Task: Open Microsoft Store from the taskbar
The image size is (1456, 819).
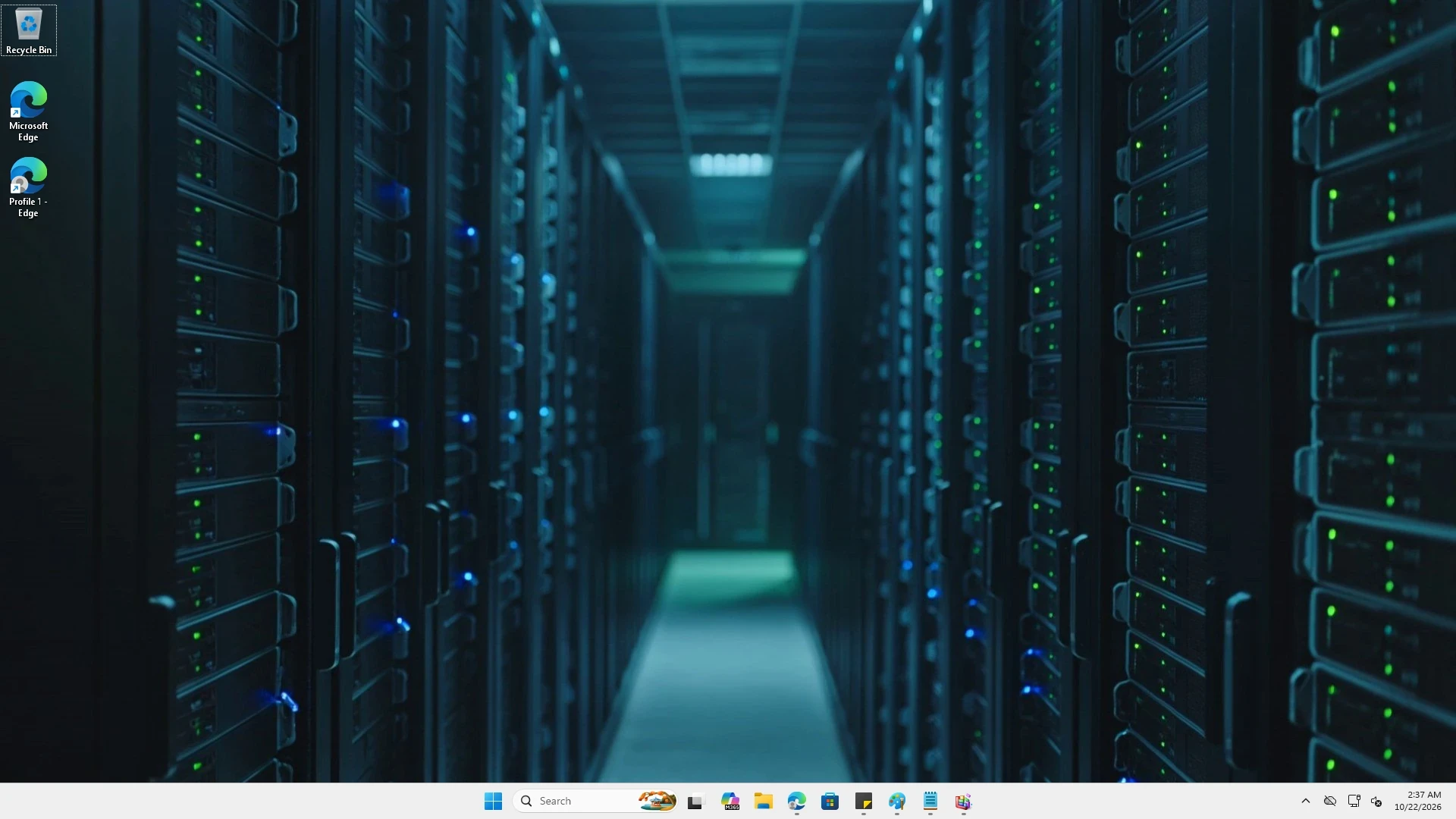Action: point(830,802)
